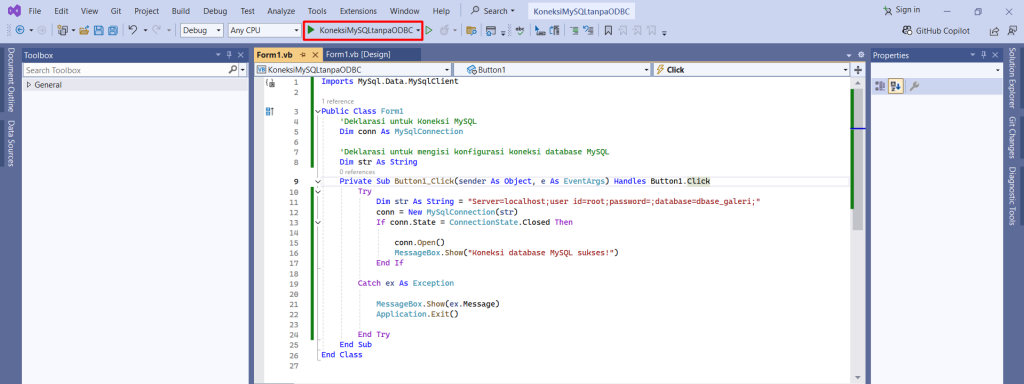Collapse the Try block outline
This screenshot has width=1024, height=384.
(317, 192)
